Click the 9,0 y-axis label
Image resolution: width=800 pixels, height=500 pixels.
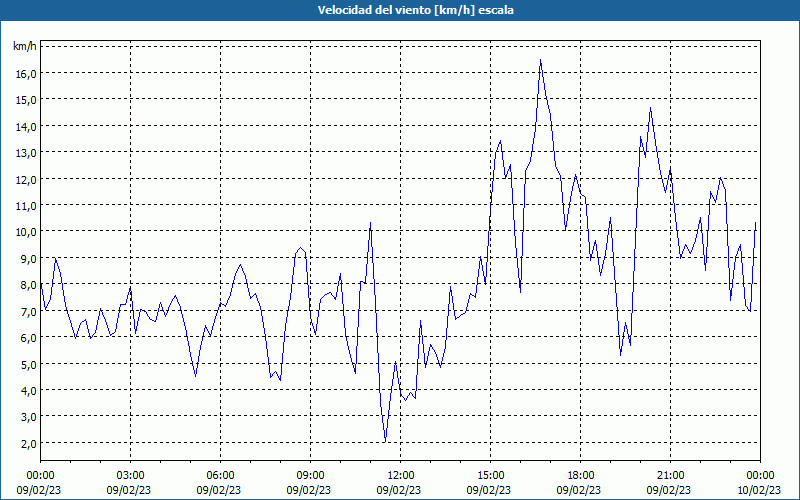[x=29, y=258]
